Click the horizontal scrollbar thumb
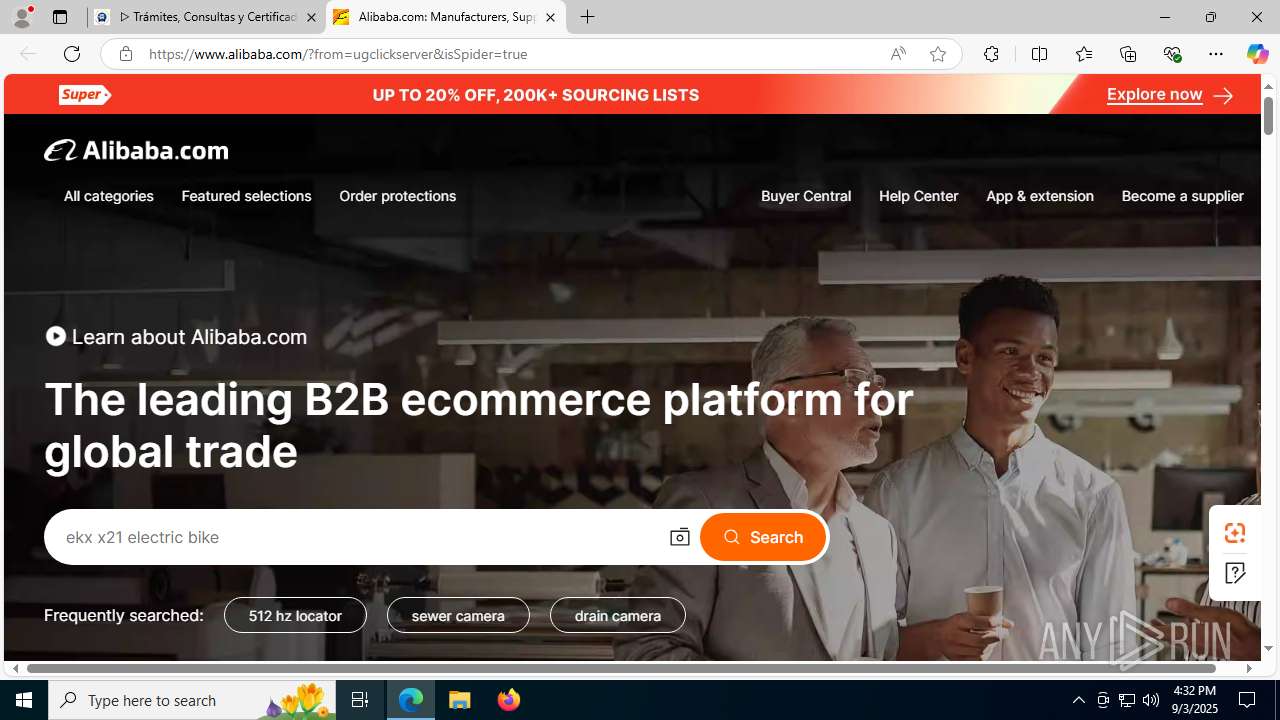This screenshot has height=720, width=1280. tap(621, 668)
